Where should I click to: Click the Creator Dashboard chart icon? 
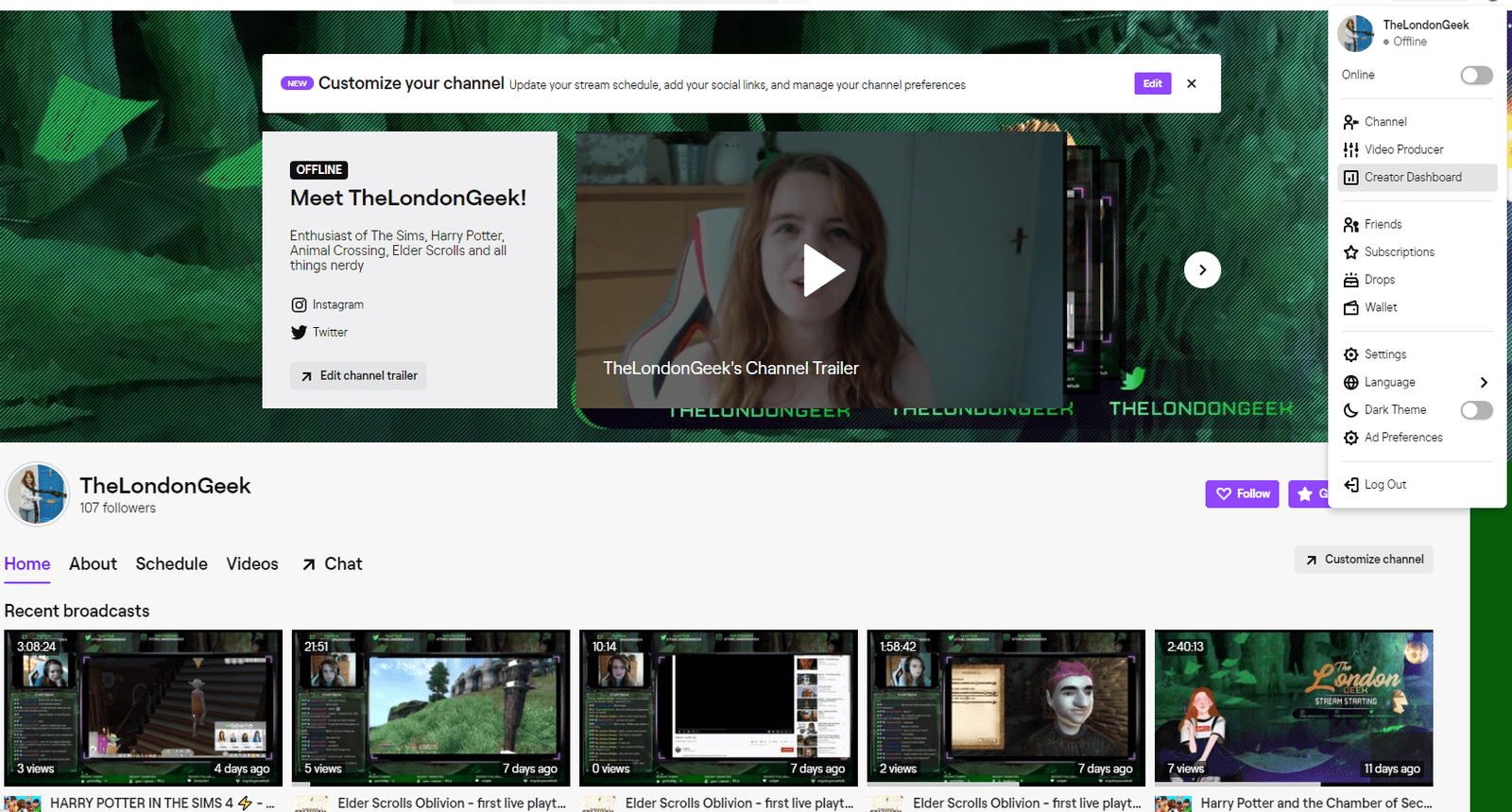[x=1350, y=178]
